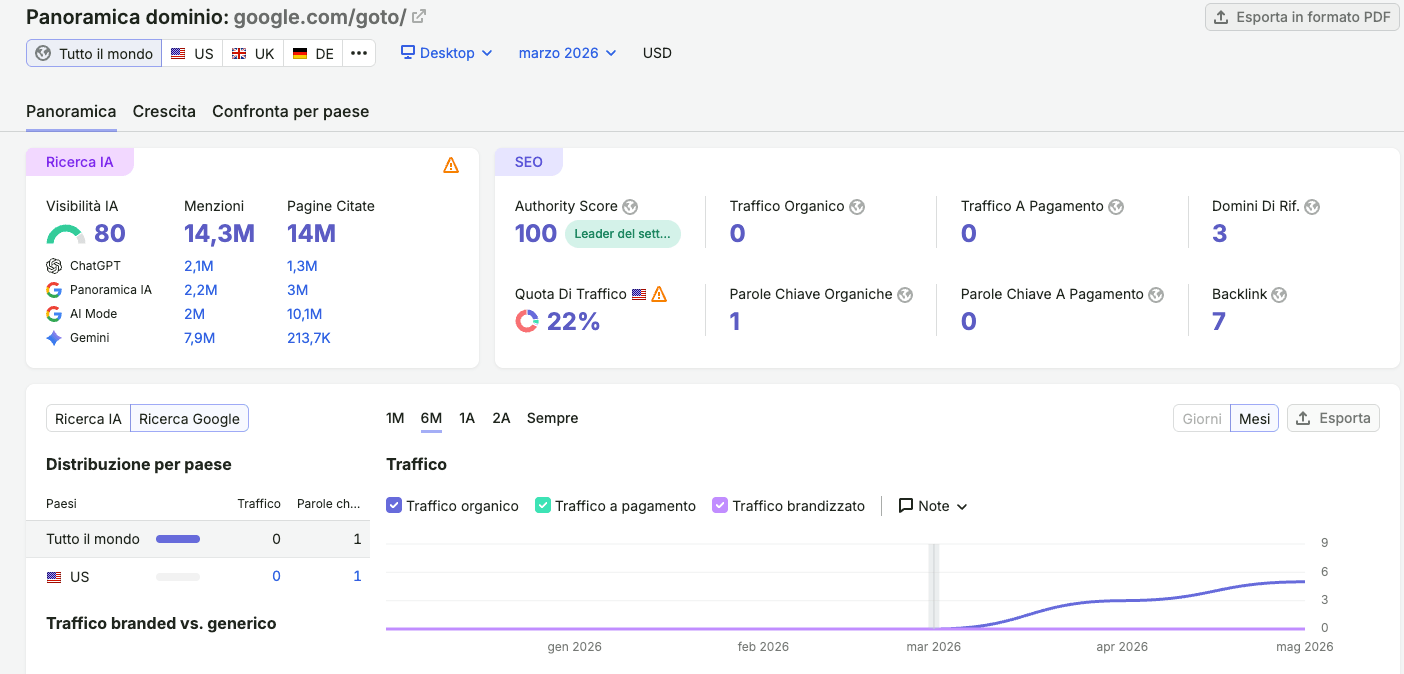Switch to Ricerca Google toggle
This screenshot has height=674, width=1404.
(x=189, y=418)
